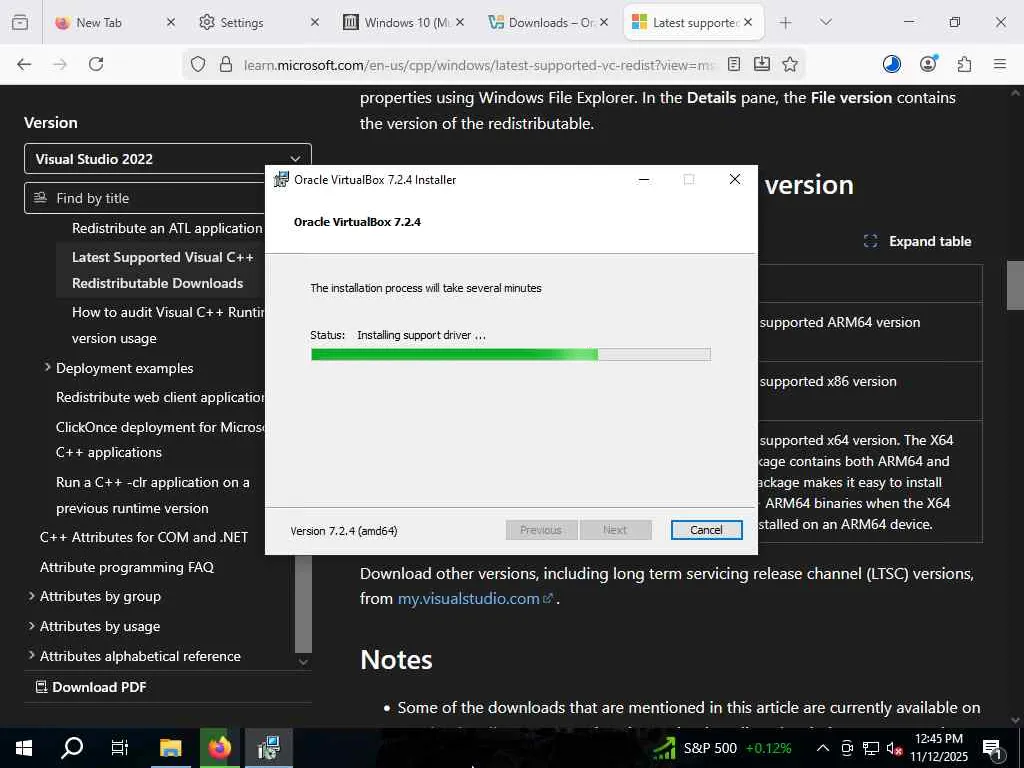The height and width of the screenshot is (768, 1024).
Task: Expand Attributes alphabetical reference node
Action: [x=31, y=655]
